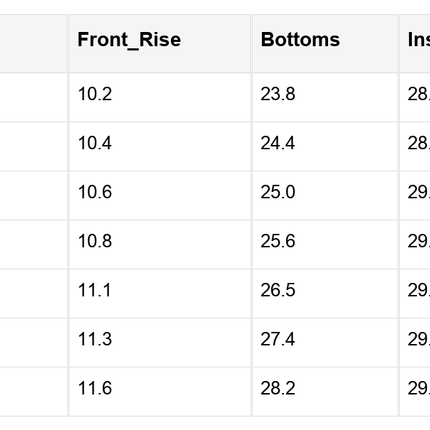Screen dimensions: 430x430
Task: Click the empty cell left of 10.2
Action: click(x=33, y=97)
